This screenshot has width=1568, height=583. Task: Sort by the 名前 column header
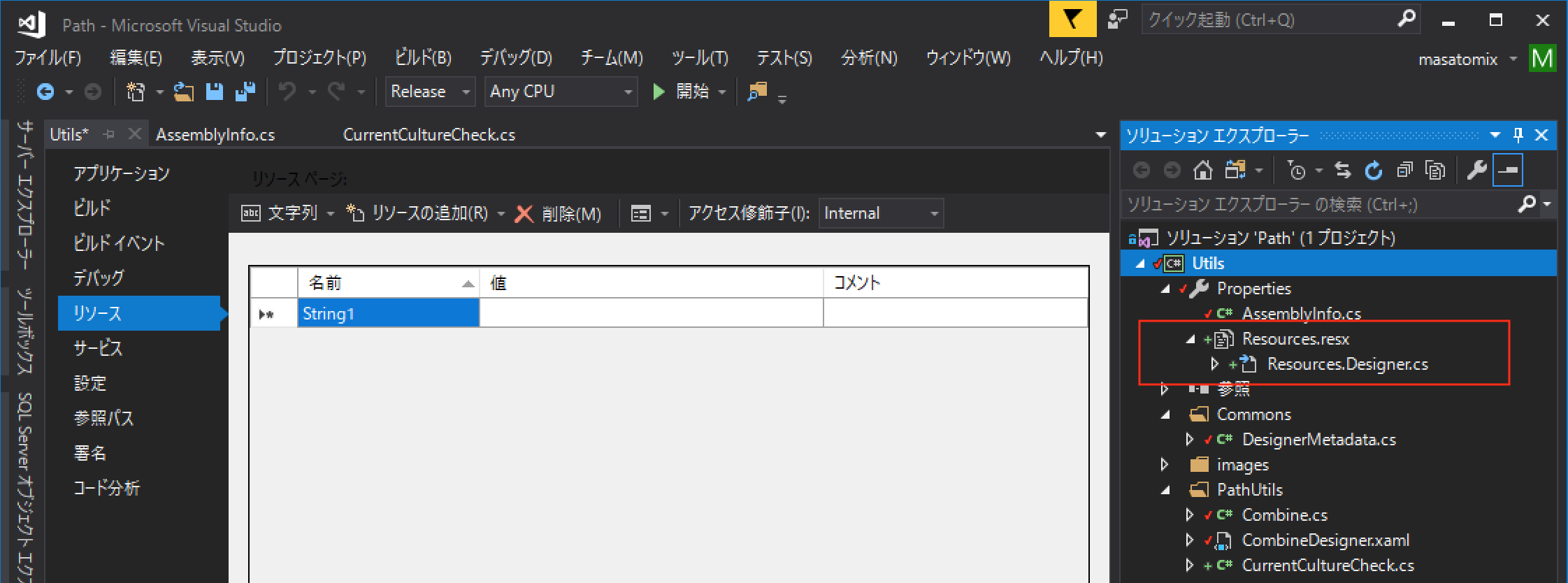point(389,283)
